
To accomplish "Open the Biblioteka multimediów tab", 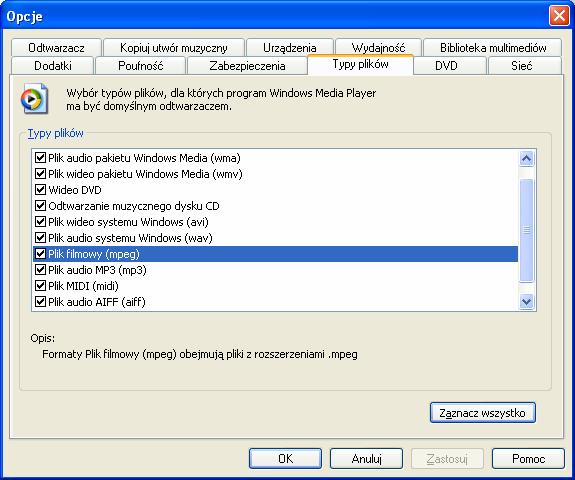I will point(493,48).
